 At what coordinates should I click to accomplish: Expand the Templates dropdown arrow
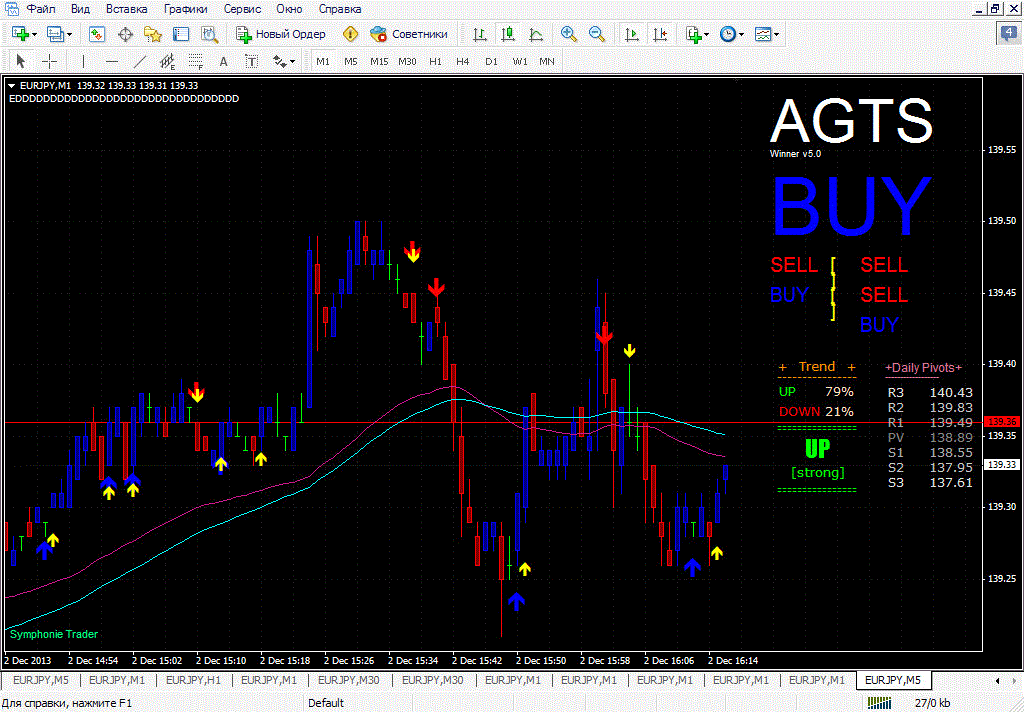[x=776, y=35]
